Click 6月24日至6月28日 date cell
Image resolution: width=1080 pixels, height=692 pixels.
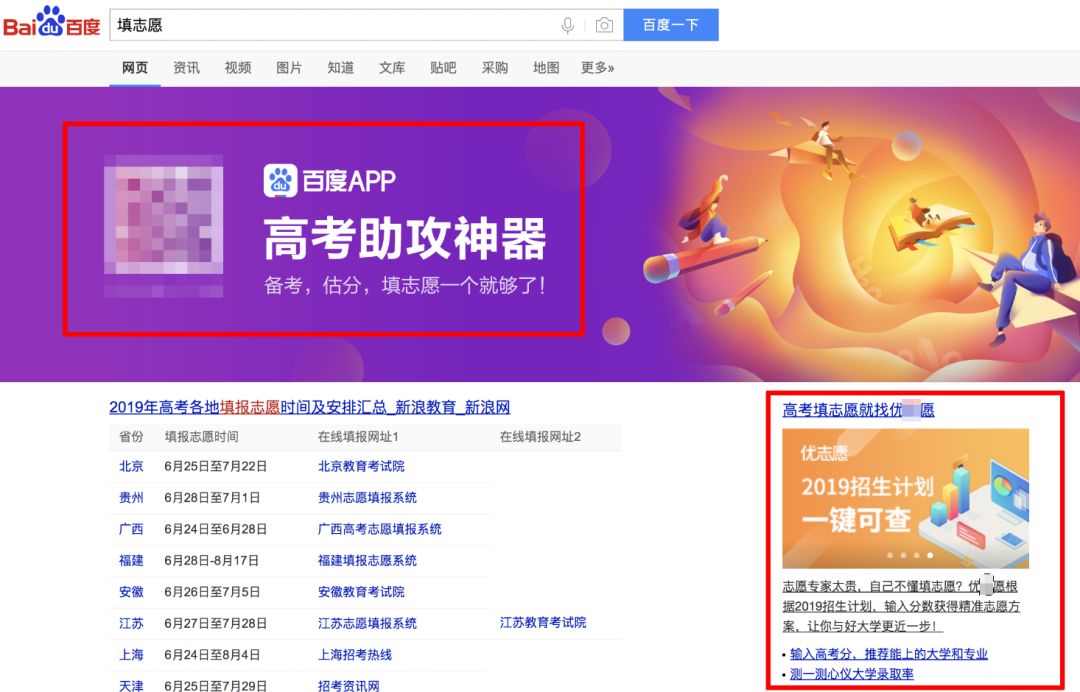click(x=215, y=529)
